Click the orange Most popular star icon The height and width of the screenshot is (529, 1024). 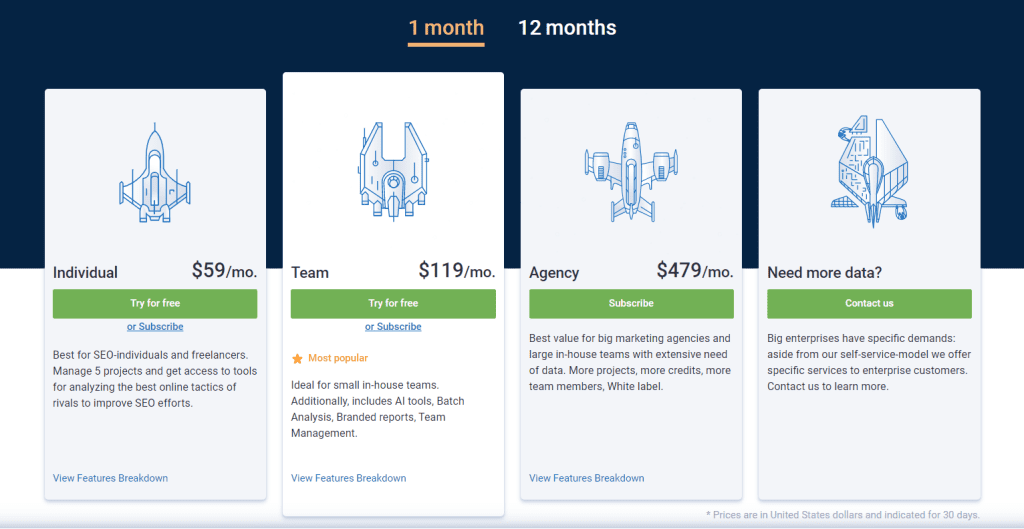coord(297,359)
